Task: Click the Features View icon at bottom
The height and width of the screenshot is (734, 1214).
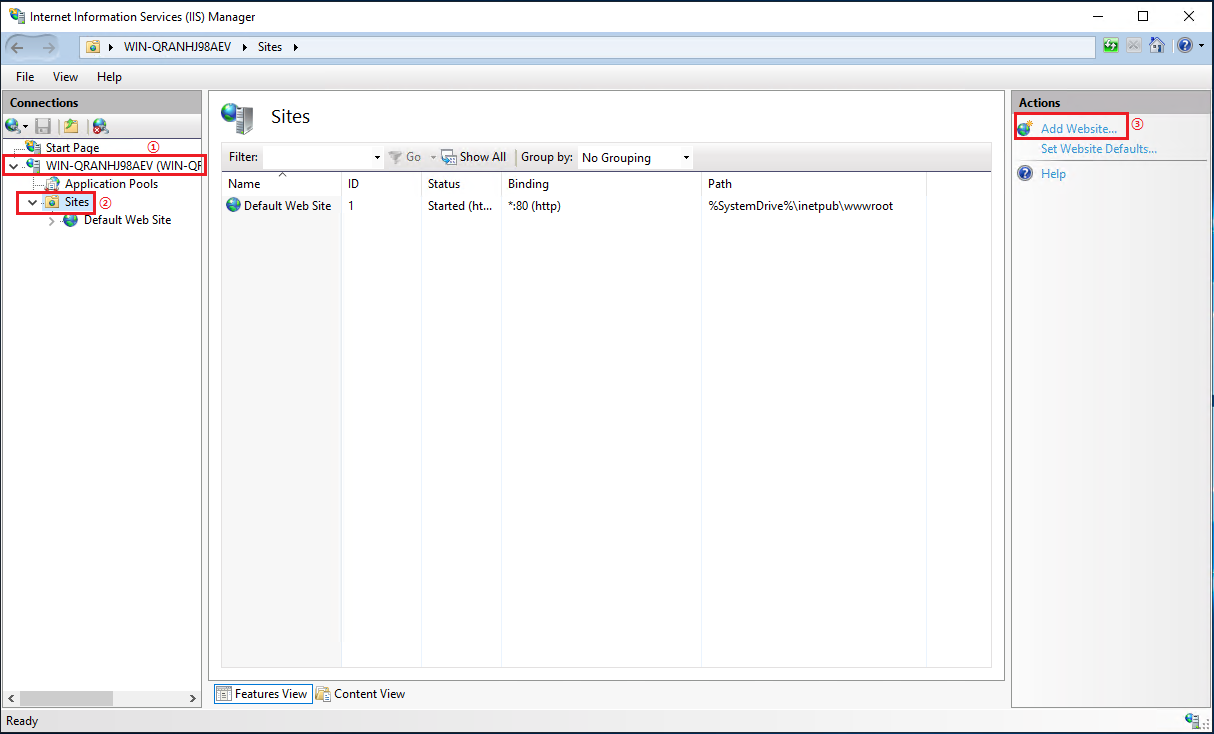Action: point(224,694)
